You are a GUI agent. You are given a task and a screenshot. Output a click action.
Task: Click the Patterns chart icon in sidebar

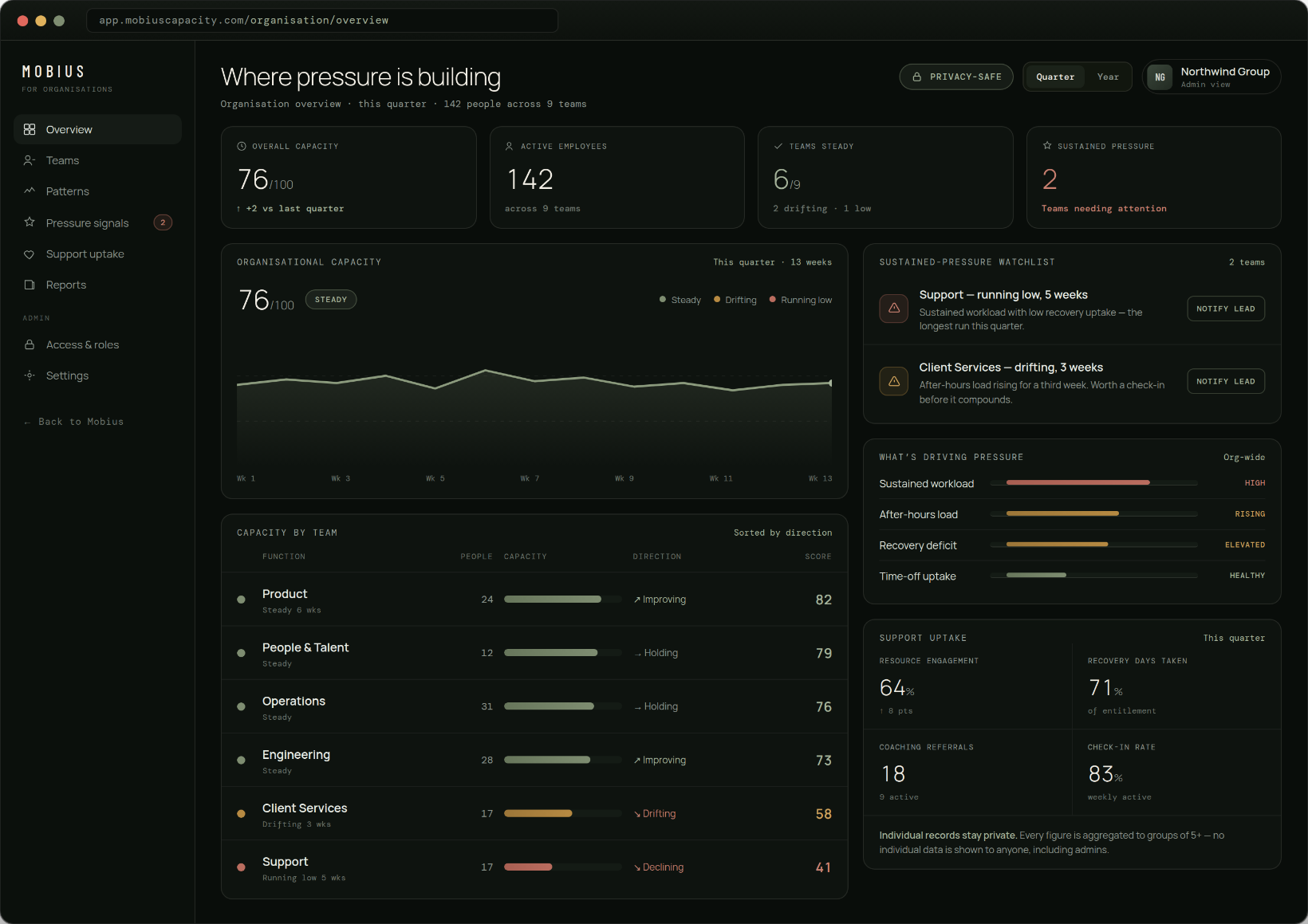pyautogui.click(x=30, y=191)
